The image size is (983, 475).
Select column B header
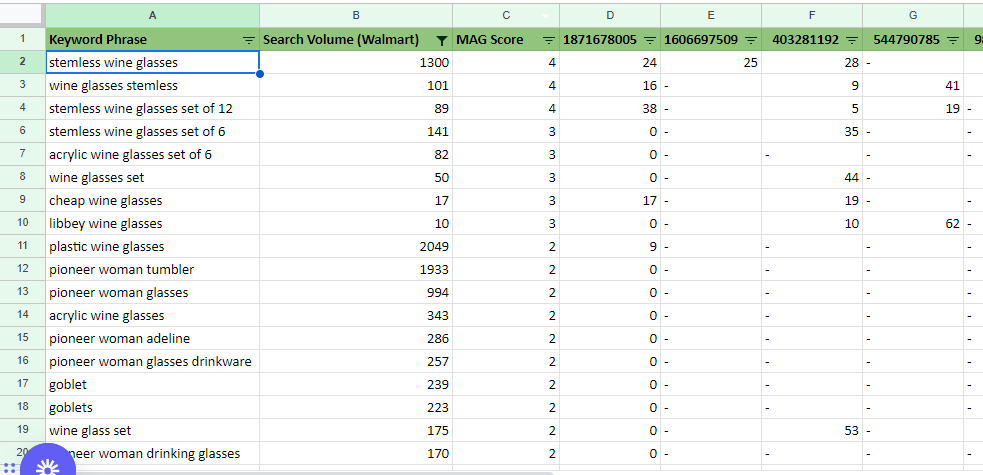tap(356, 15)
